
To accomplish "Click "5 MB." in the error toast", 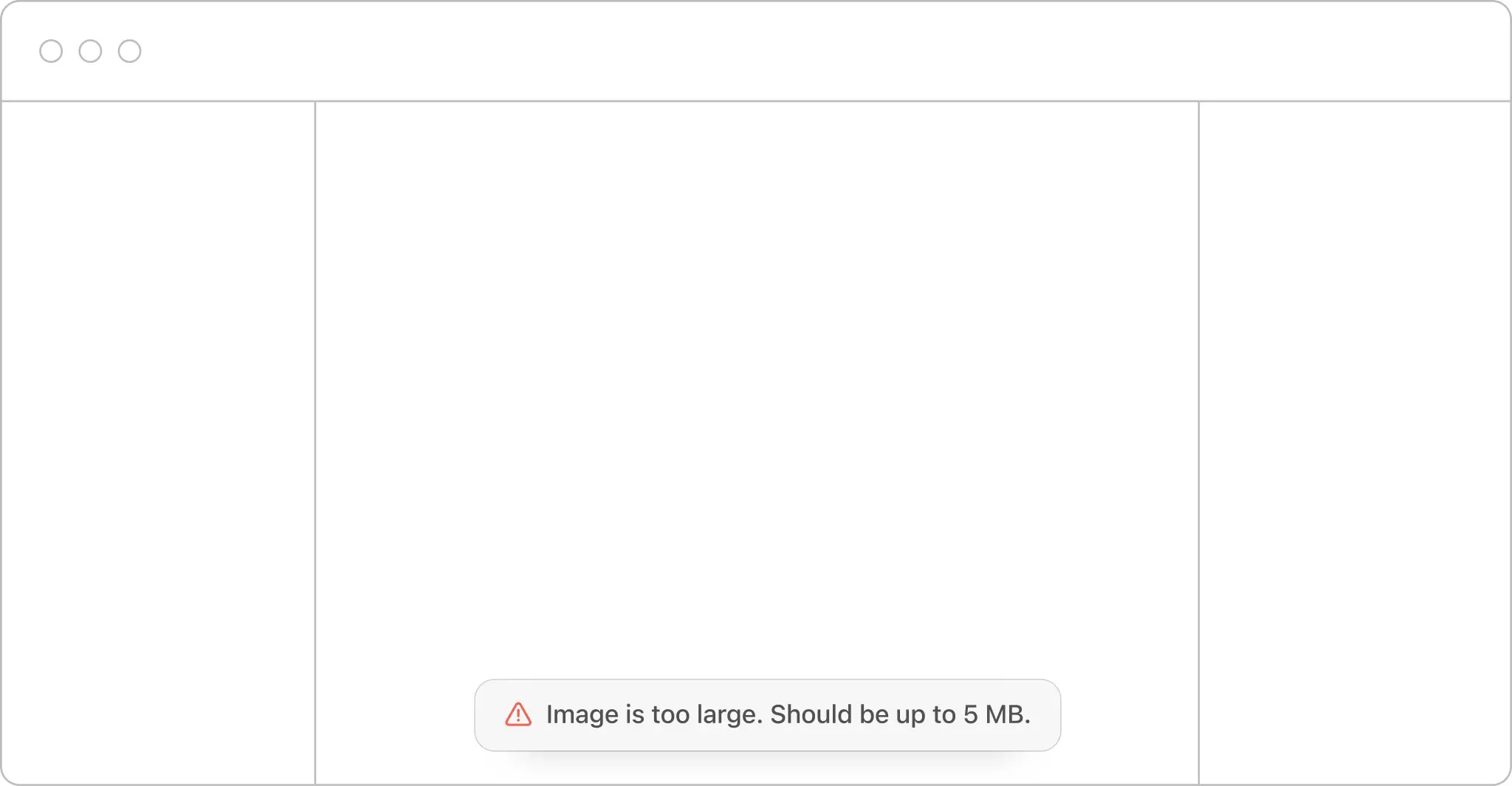I will click(997, 714).
